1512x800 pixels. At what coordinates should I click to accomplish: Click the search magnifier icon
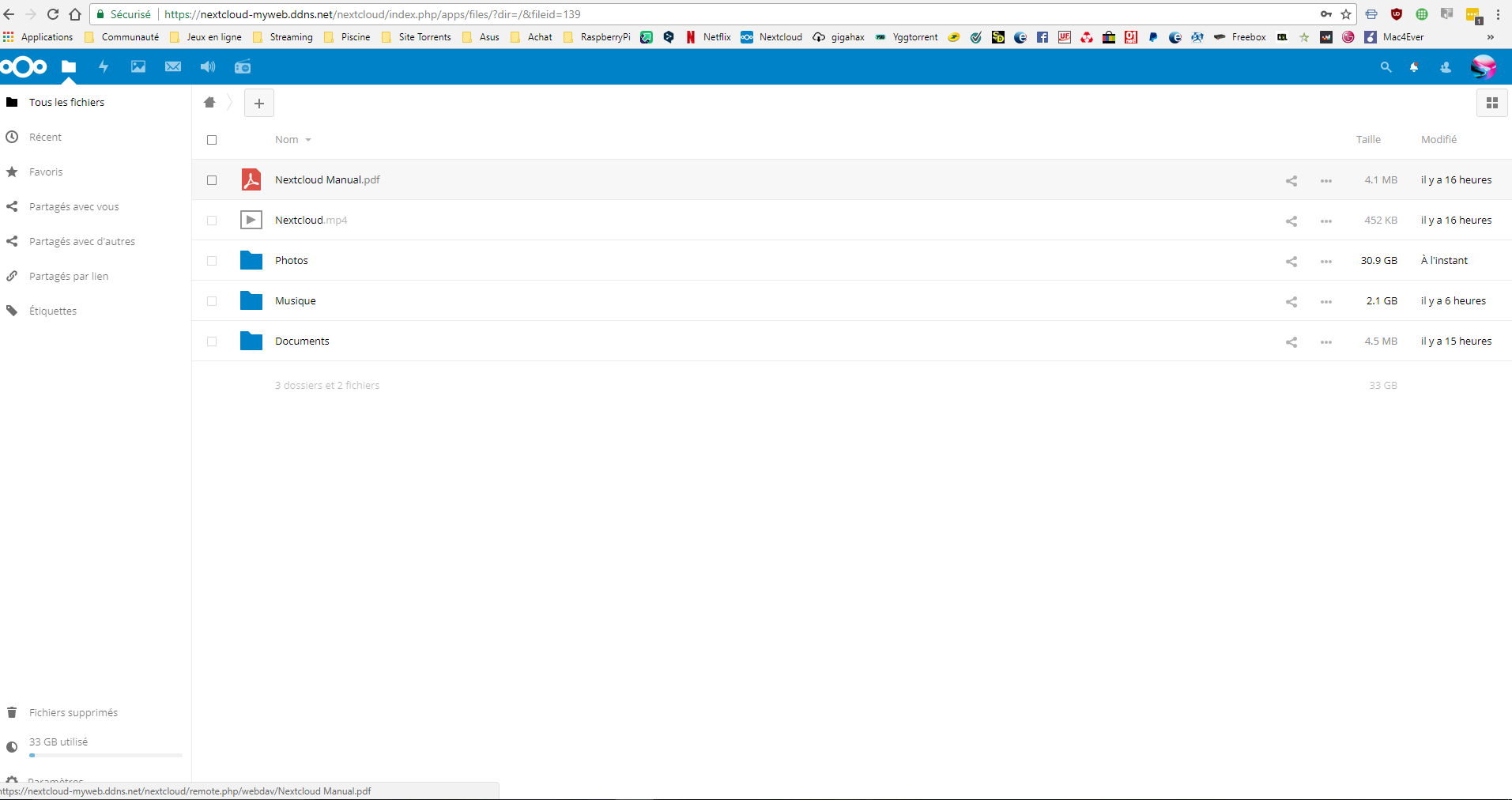click(1386, 67)
